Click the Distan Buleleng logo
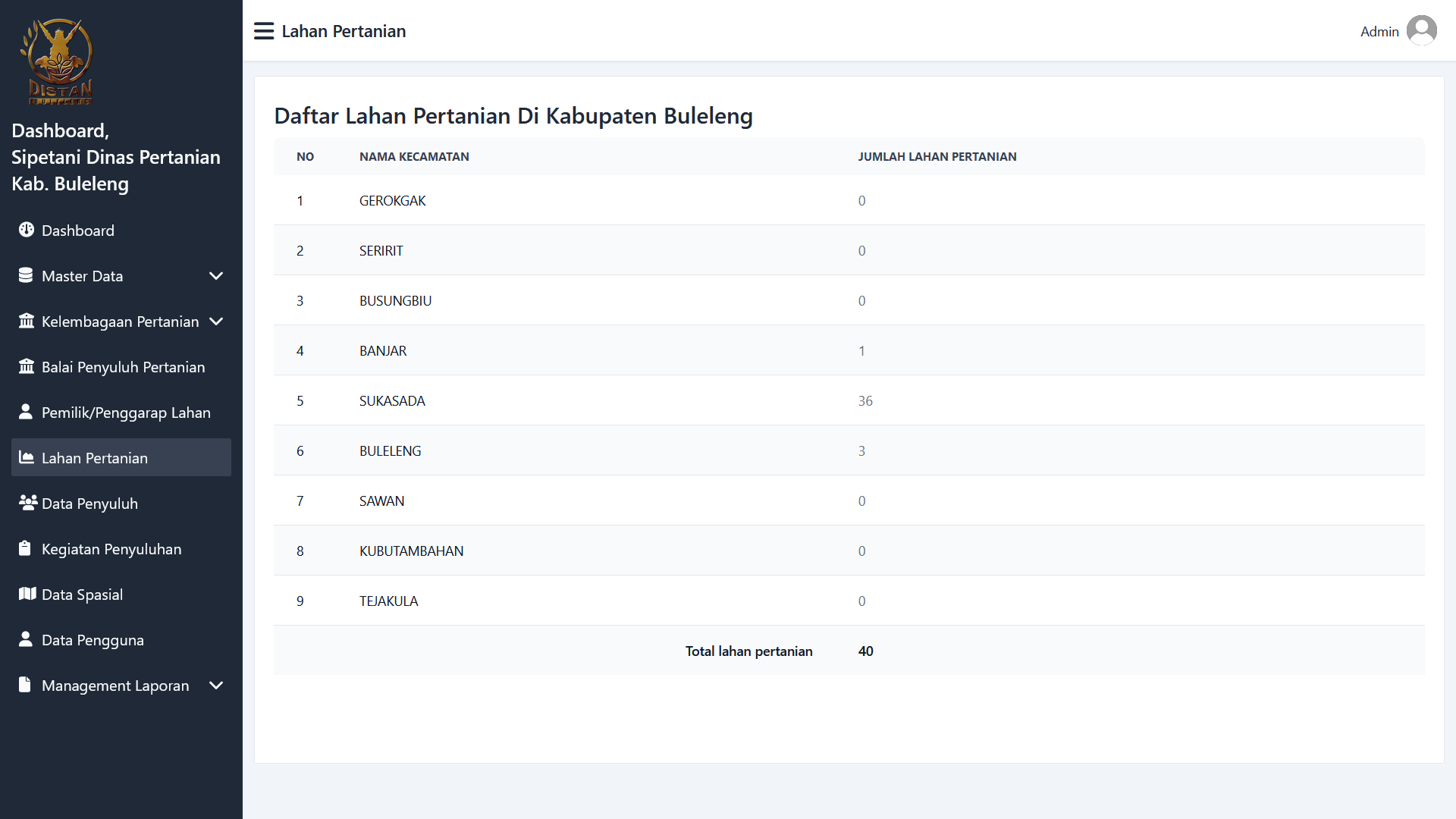Screen dimensions: 1456x819 tap(58, 62)
